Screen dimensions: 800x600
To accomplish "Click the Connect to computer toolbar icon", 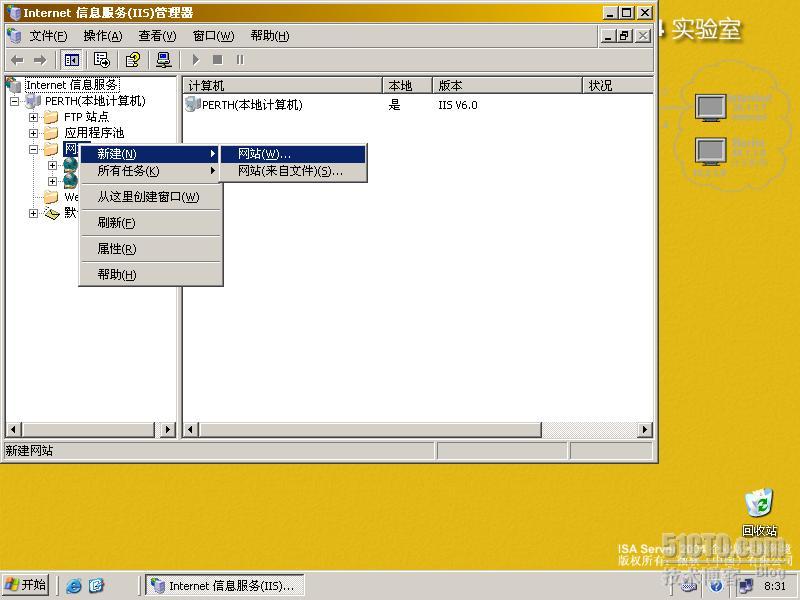I will pos(164,60).
